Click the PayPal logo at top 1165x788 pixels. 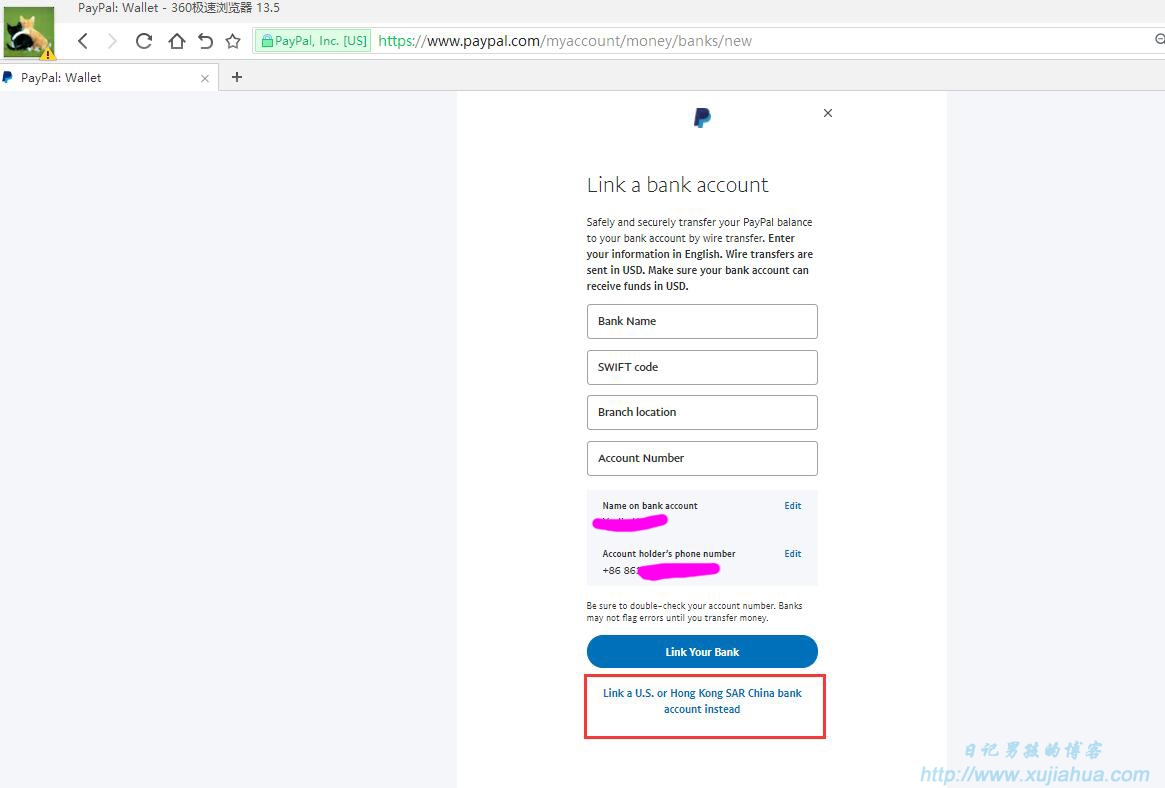[702, 117]
